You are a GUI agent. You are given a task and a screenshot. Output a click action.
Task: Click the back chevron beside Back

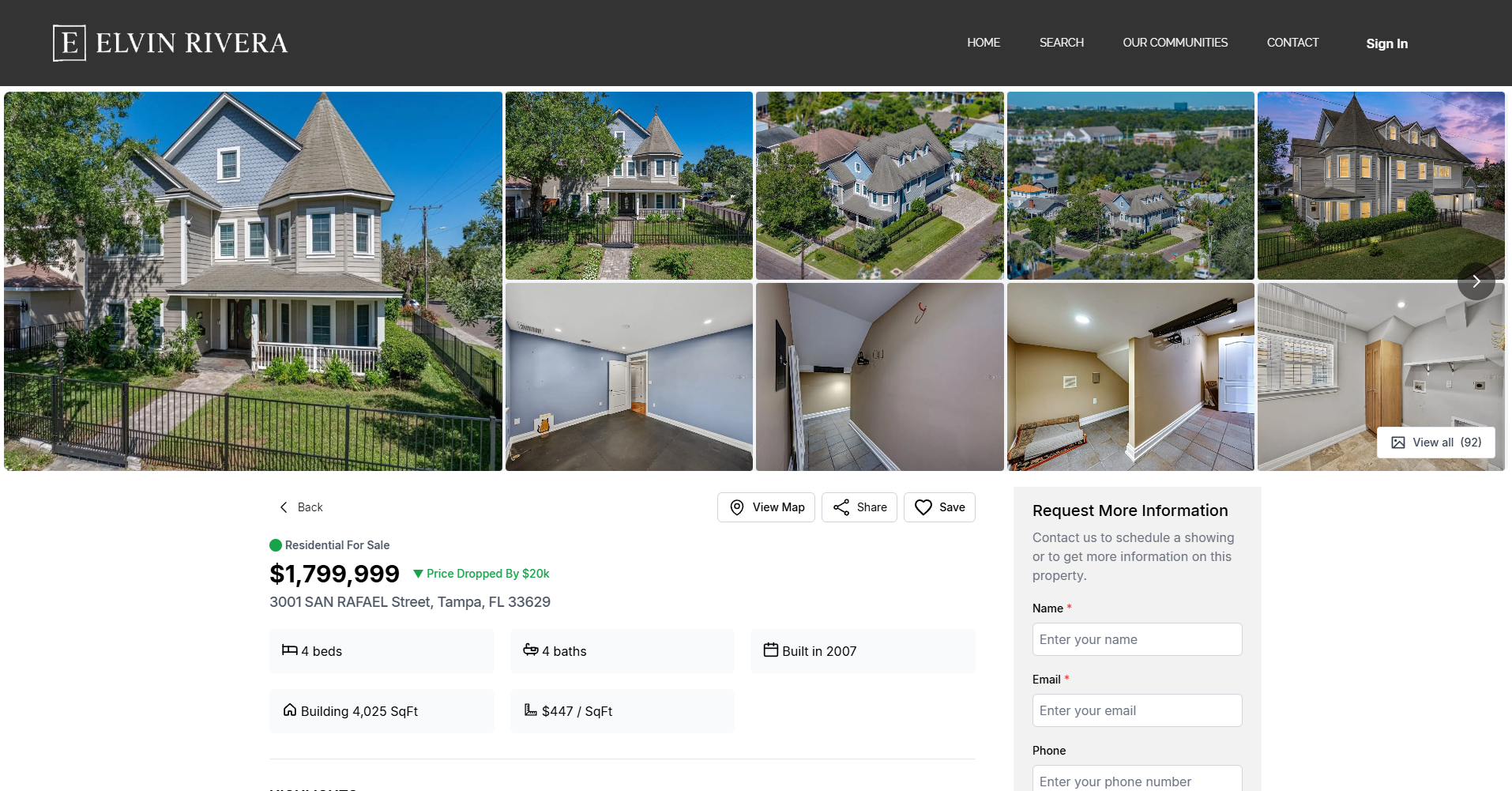point(284,507)
